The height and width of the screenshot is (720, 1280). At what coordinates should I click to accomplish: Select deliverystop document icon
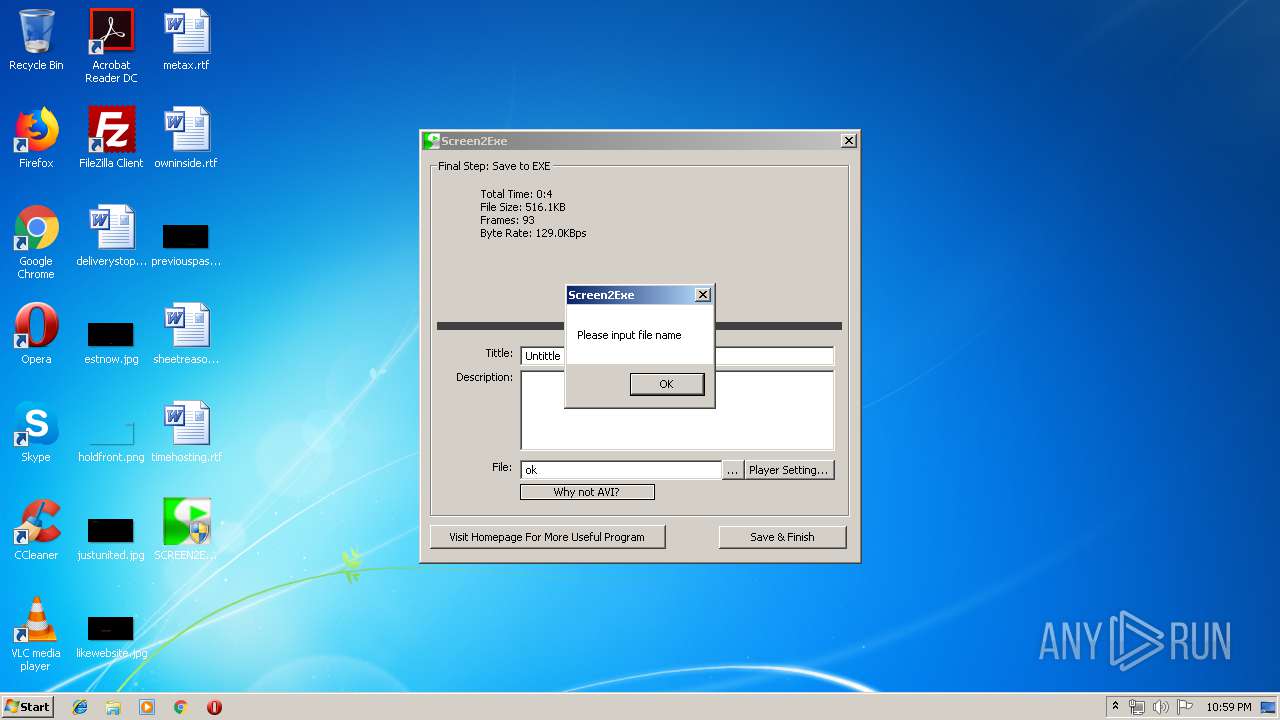111,236
